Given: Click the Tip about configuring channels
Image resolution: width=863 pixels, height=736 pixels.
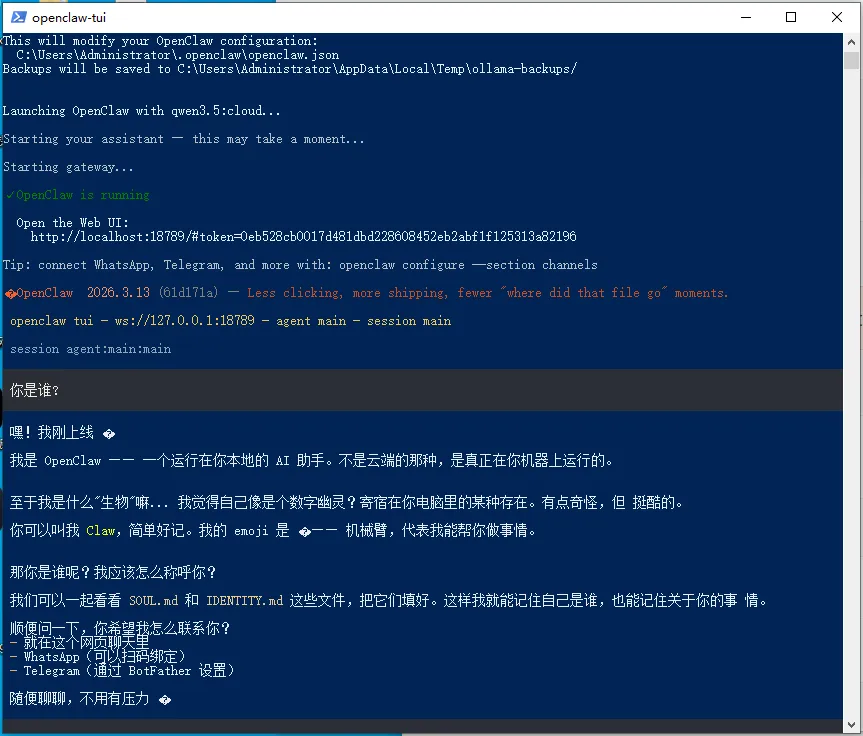Looking at the screenshot, I should 300,265.
